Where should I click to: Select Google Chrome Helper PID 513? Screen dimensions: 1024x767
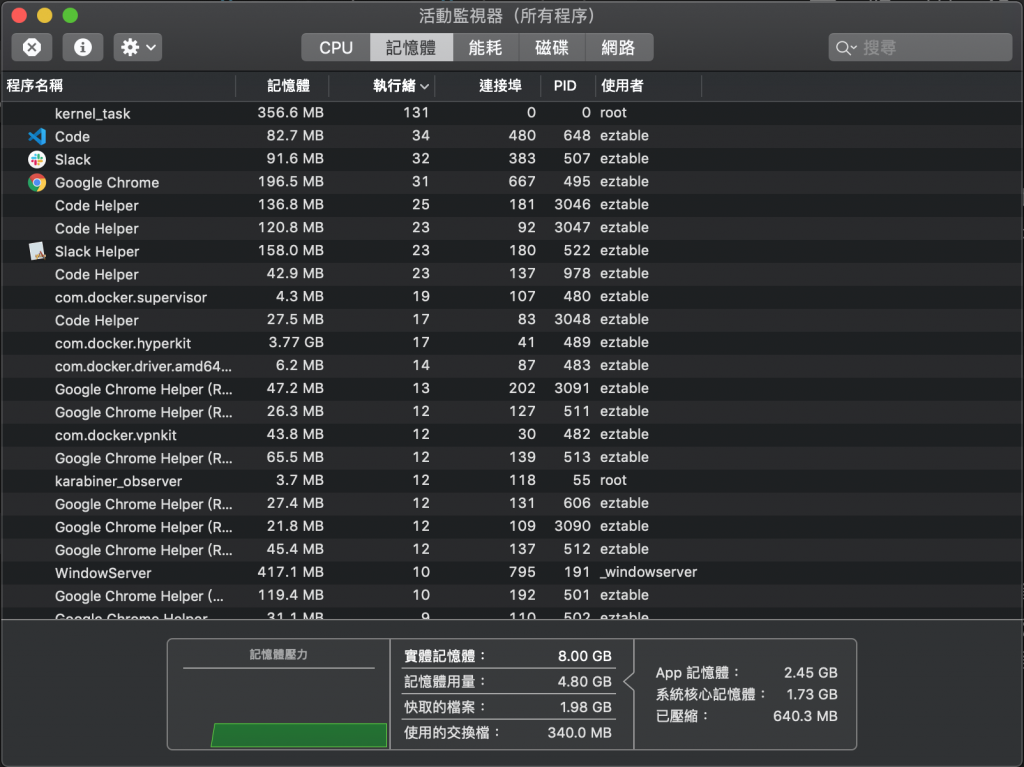click(512, 457)
